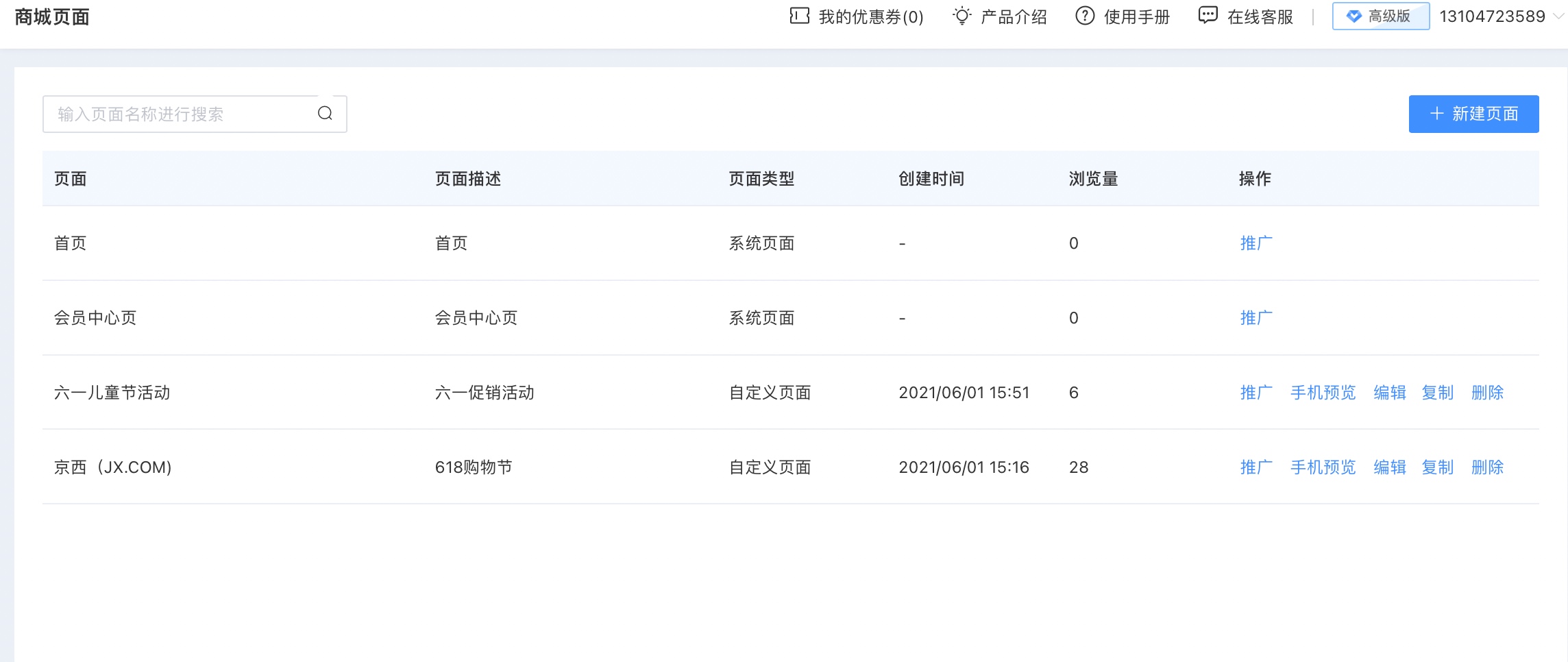
Task: Click the lightbulb product intro icon
Action: pyautogui.click(x=962, y=16)
